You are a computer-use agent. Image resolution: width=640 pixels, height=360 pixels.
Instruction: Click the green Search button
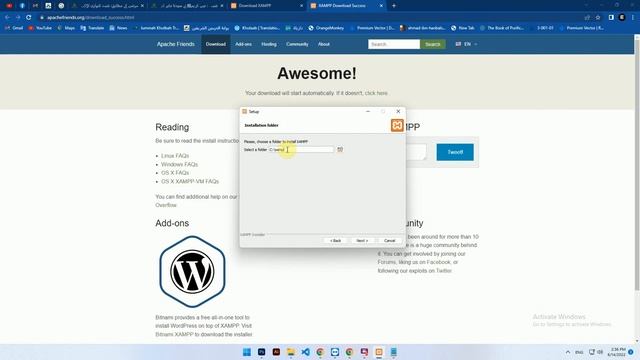tap(433, 44)
